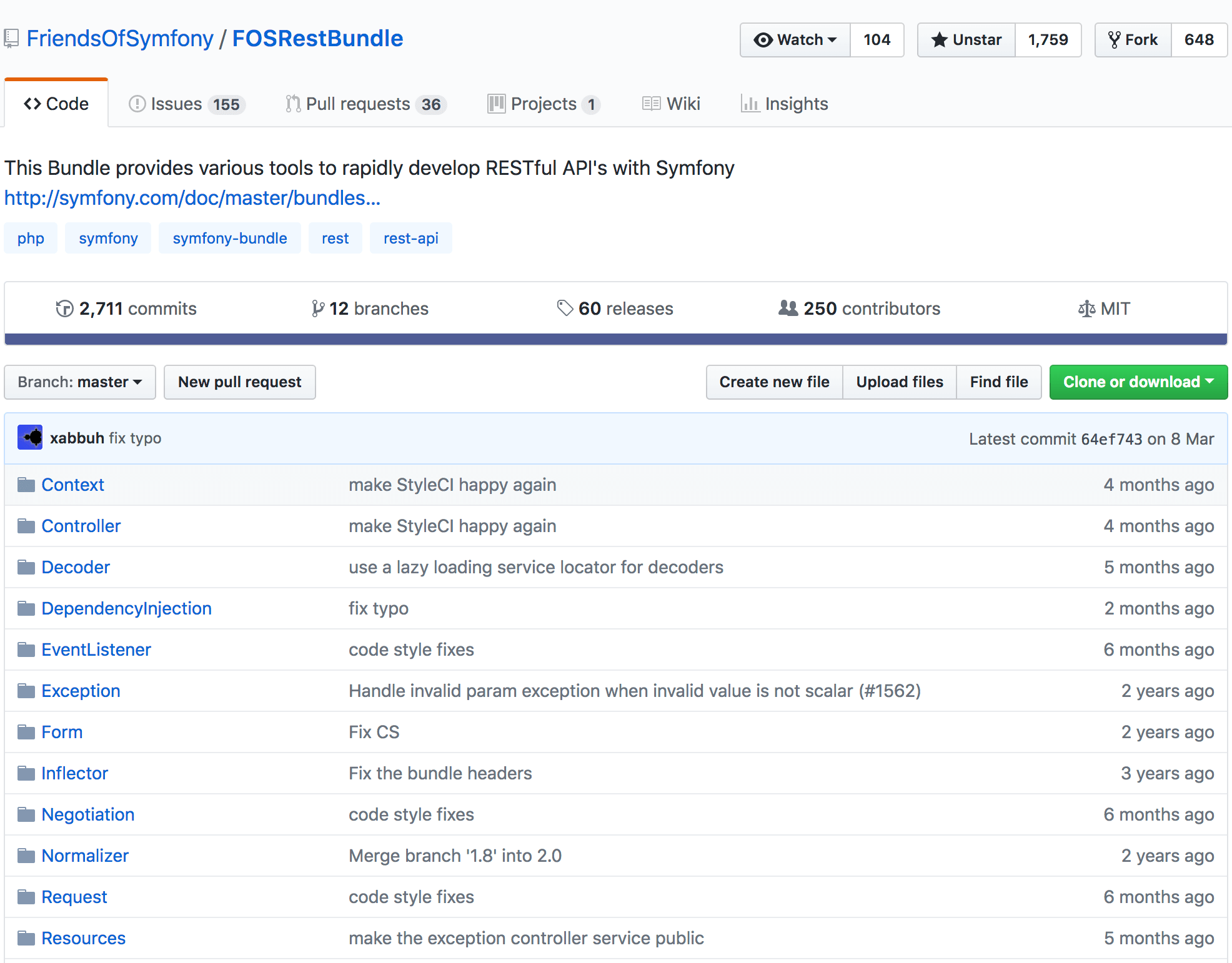This screenshot has height=963, width=1232.
Task: Open the Projects tab
Action: pos(544,104)
